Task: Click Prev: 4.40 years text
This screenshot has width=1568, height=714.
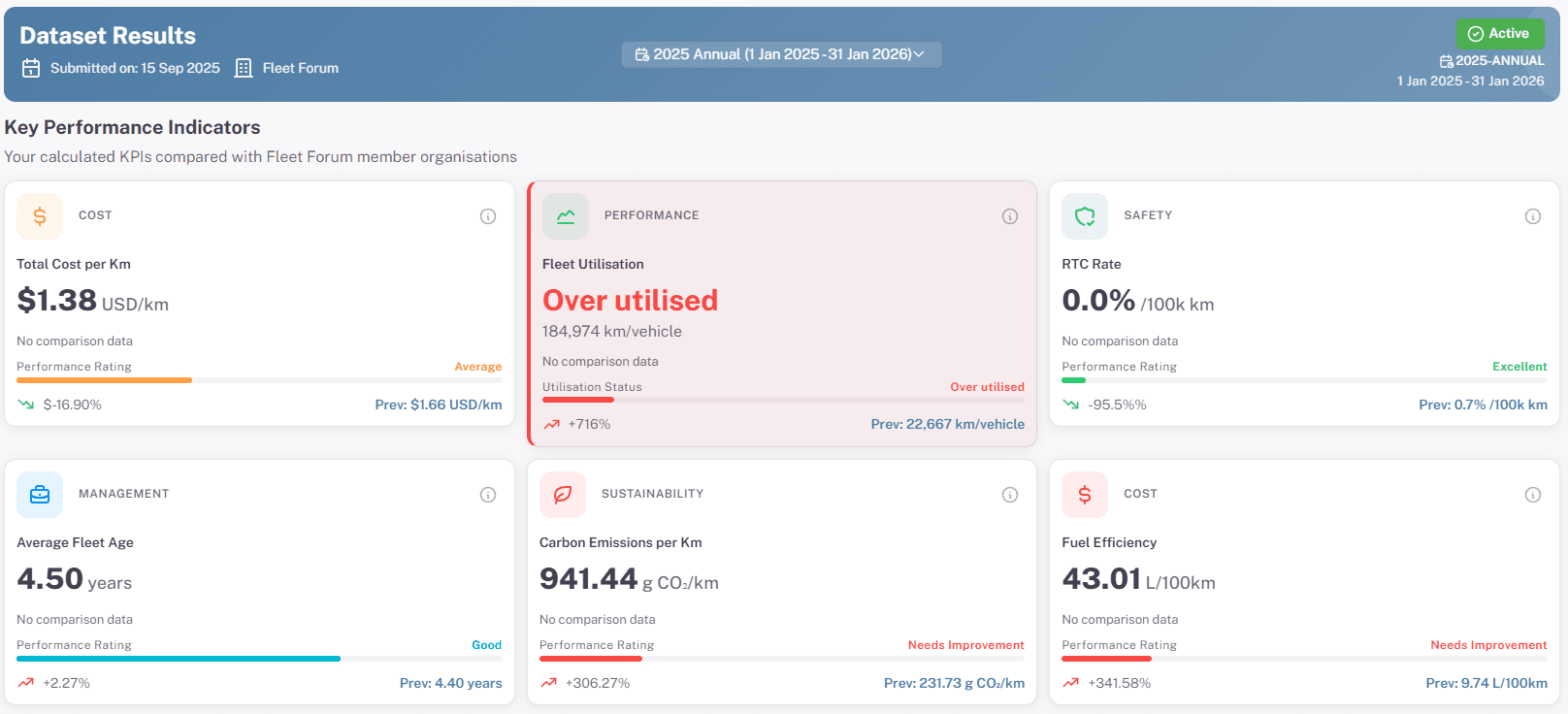Action: point(451,683)
